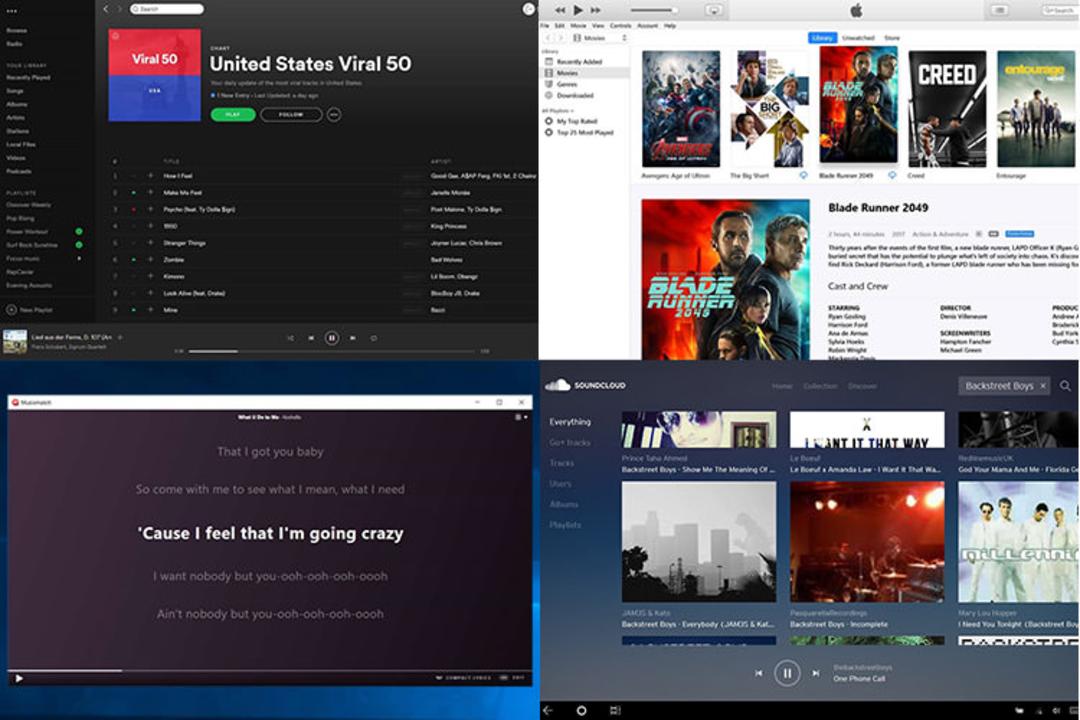Viewport: 1080px width, 720px height.
Task: Toggle repeat in the Spotify player
Action: pyautogui.click(x=373, y=338)
